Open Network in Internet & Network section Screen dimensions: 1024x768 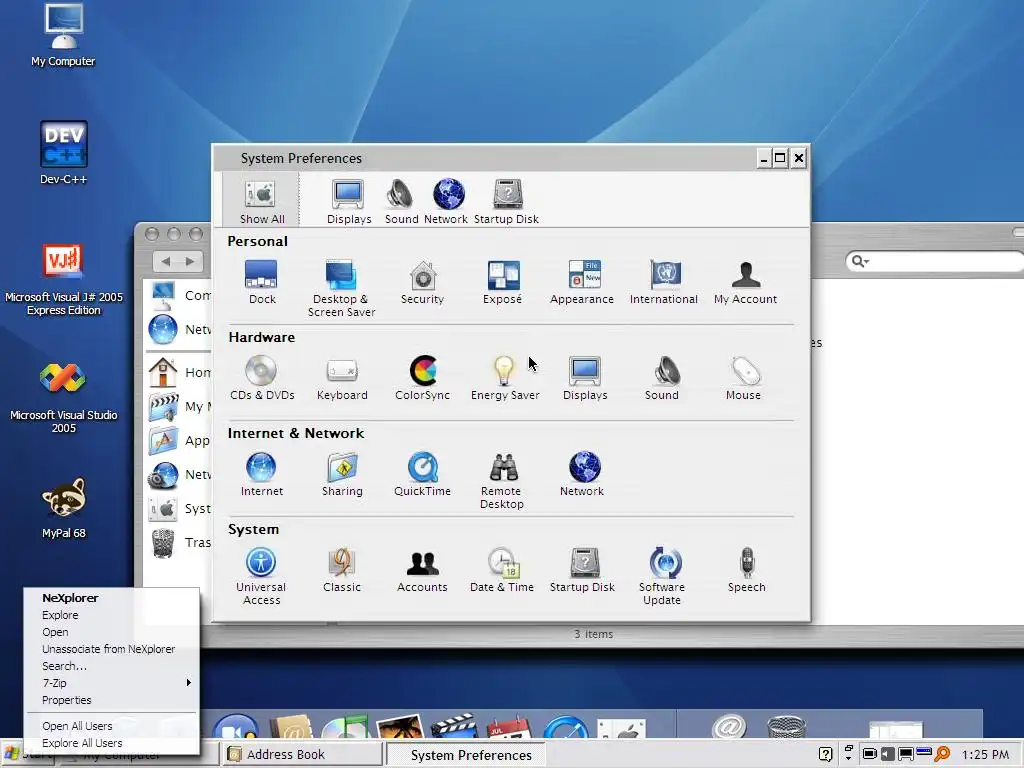point(582,473)
